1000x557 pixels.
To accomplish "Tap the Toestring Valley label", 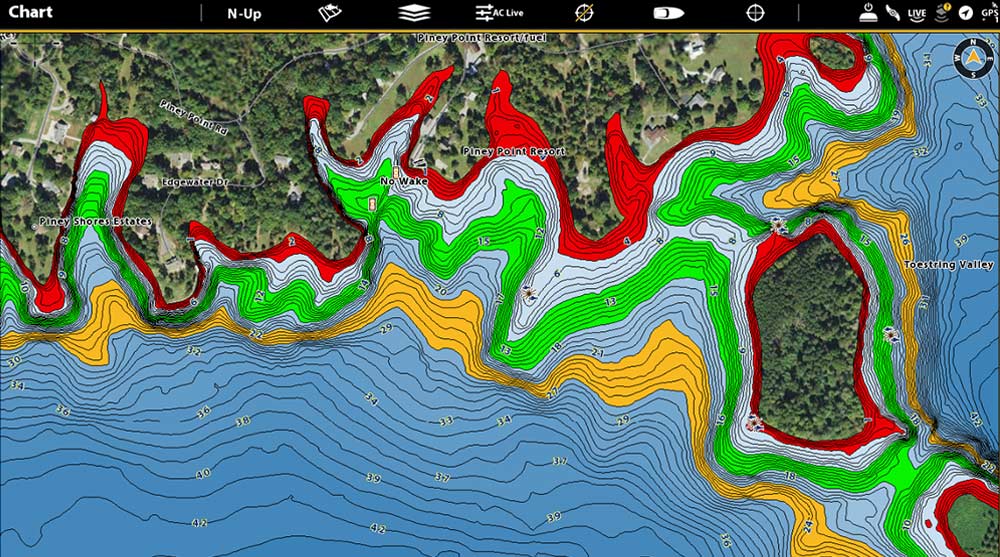I will point(949,264).
